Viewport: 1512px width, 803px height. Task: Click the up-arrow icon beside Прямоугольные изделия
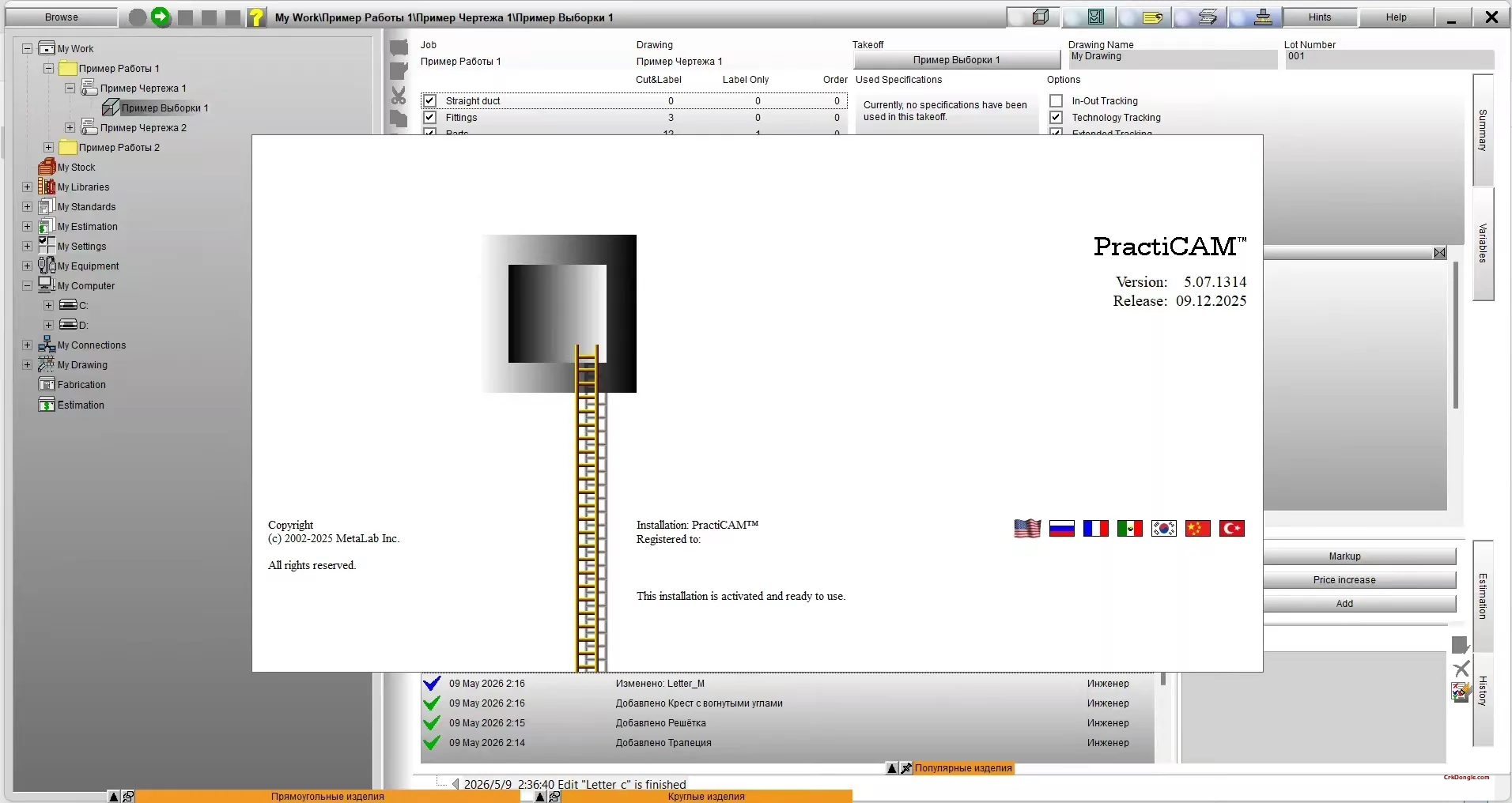tap(114, 797)
